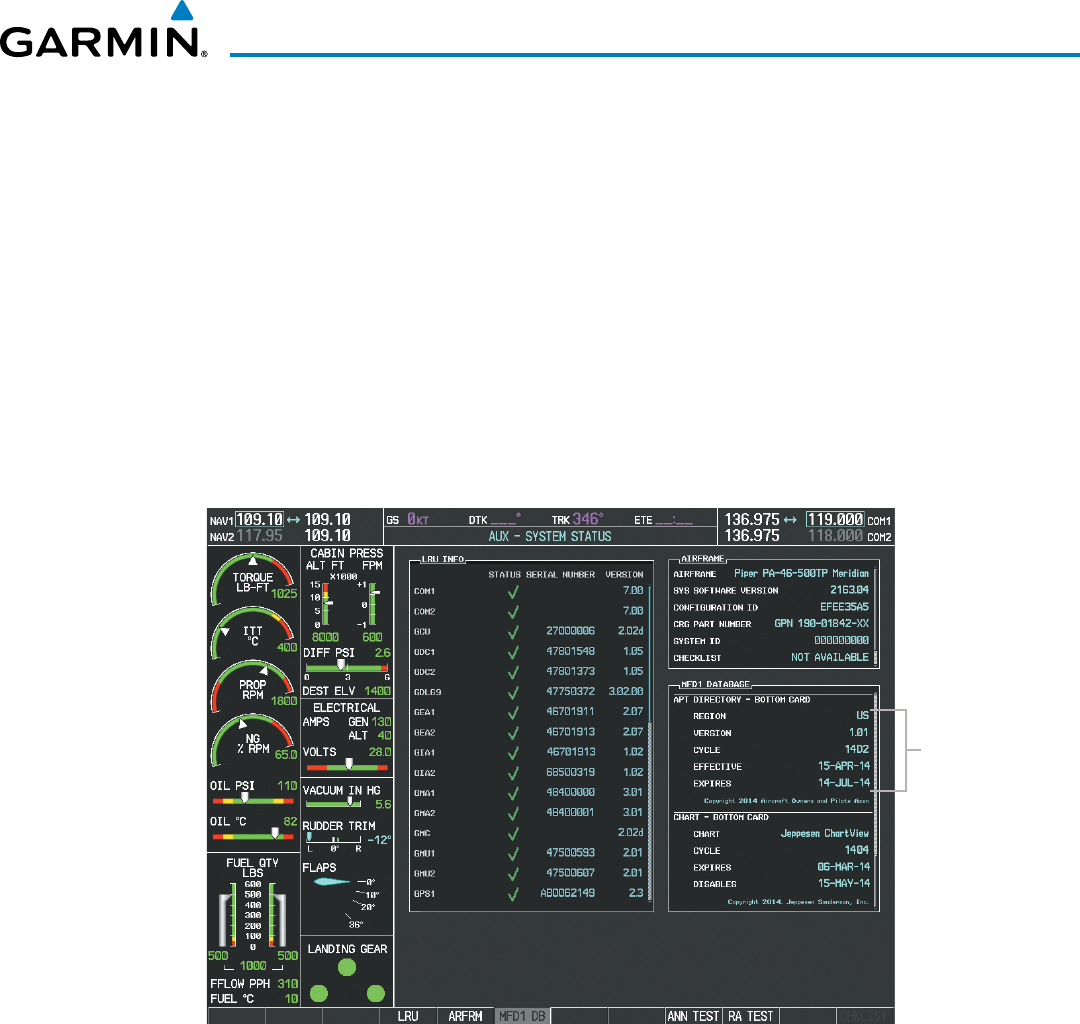Activate the RA TEST softkey
1080x1024 pixels.
pyautogui.click(x=750, y=1016)
